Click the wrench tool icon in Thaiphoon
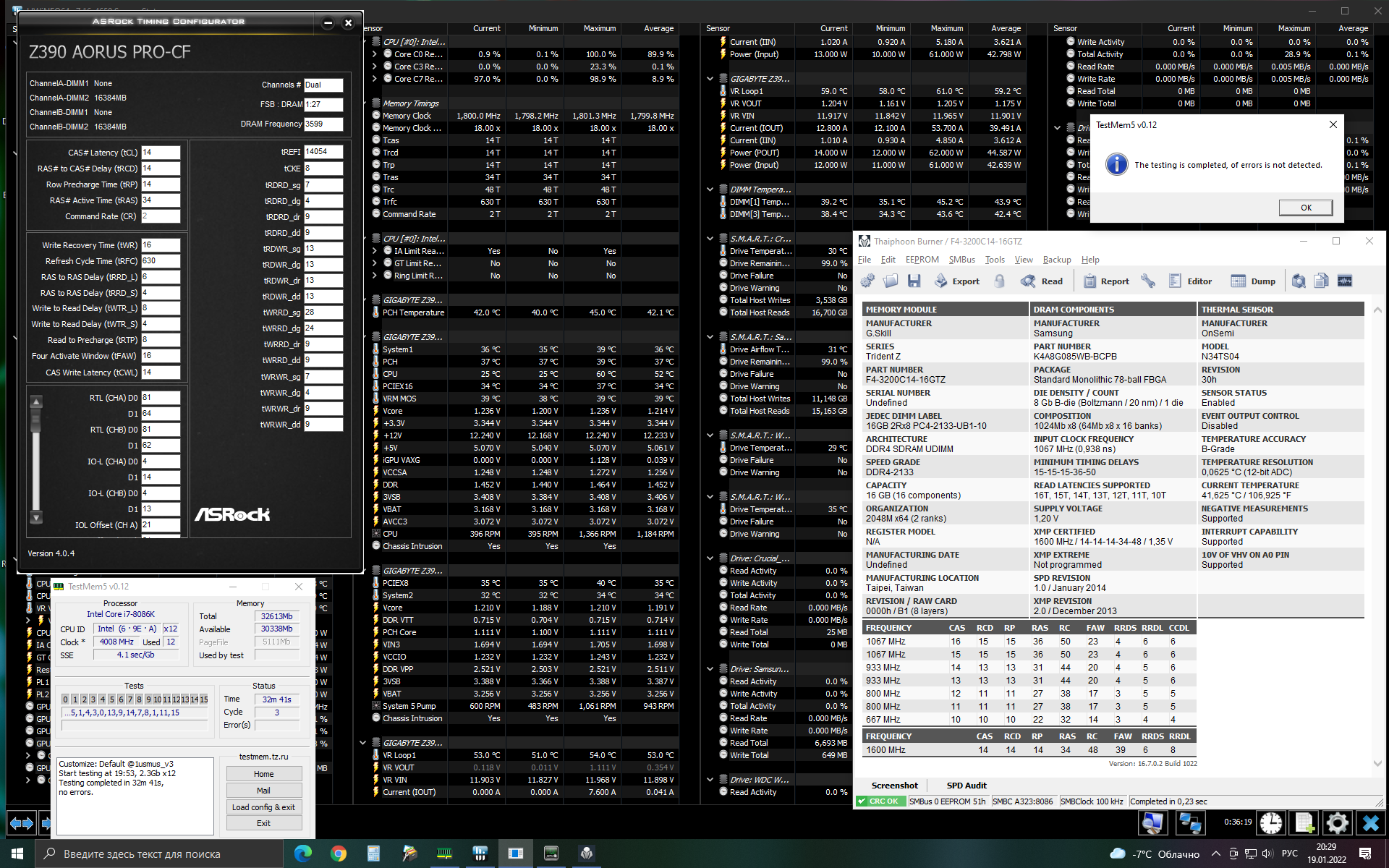This screenshot has height=868, width=1389. pyautogui.click(x=1148, y=281)
